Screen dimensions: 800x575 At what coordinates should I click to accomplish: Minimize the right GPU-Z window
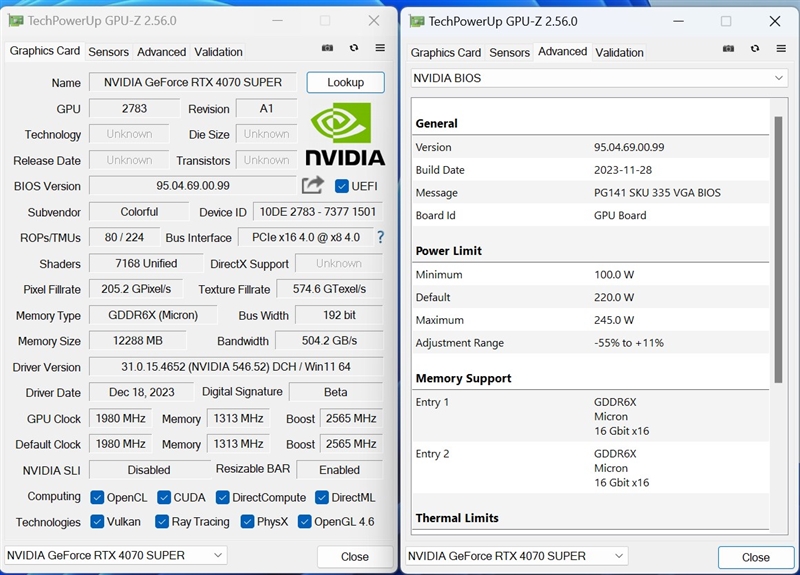point(678,21)
